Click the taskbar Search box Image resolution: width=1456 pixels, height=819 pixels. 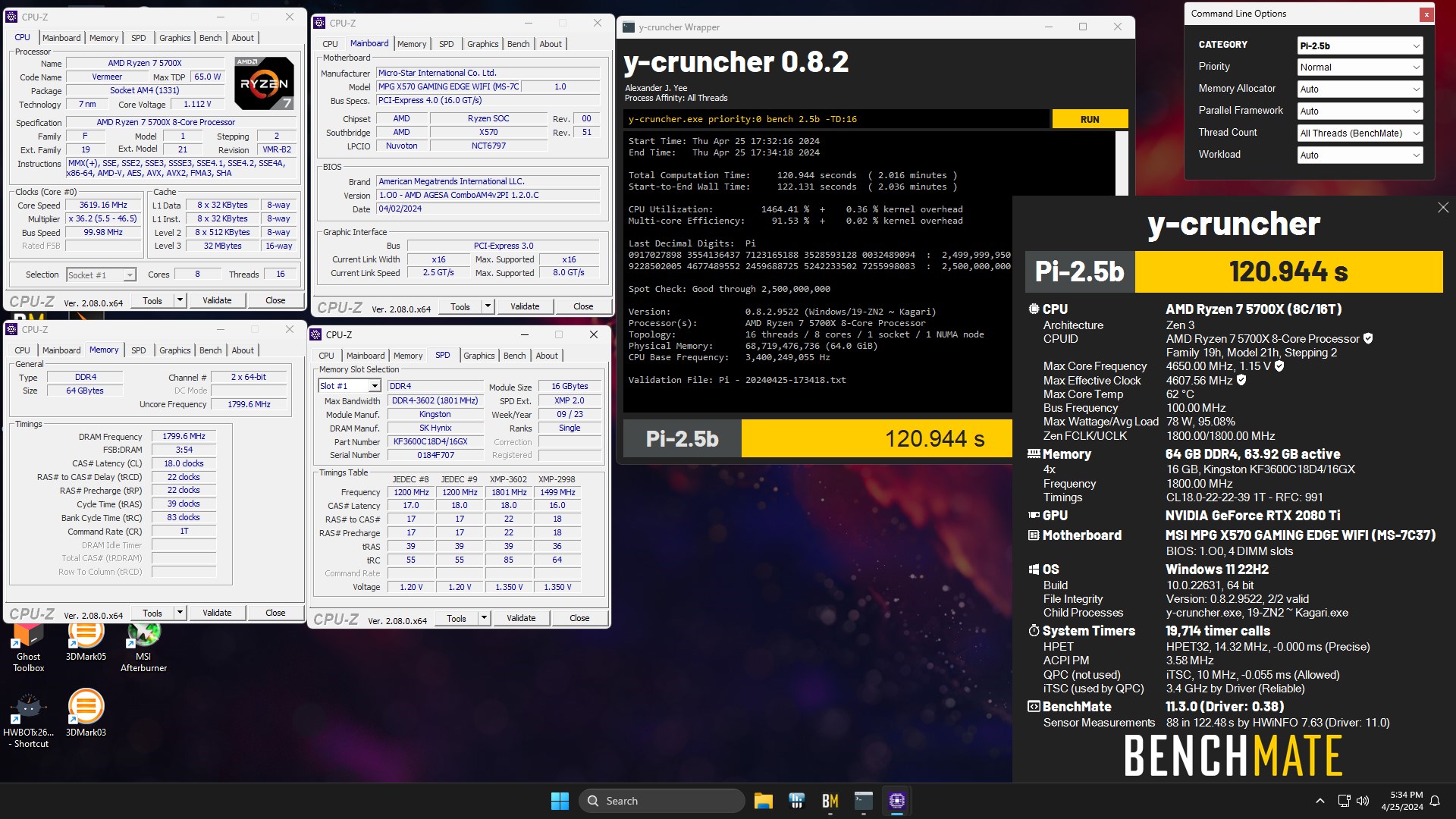coord(661,801)
